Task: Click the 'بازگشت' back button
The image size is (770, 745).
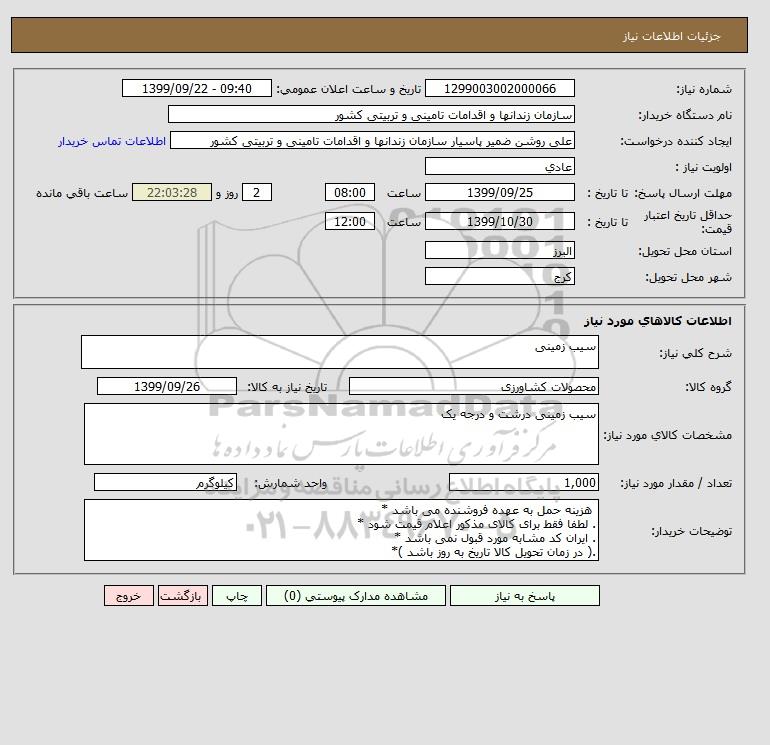Action: coord(183,596)
